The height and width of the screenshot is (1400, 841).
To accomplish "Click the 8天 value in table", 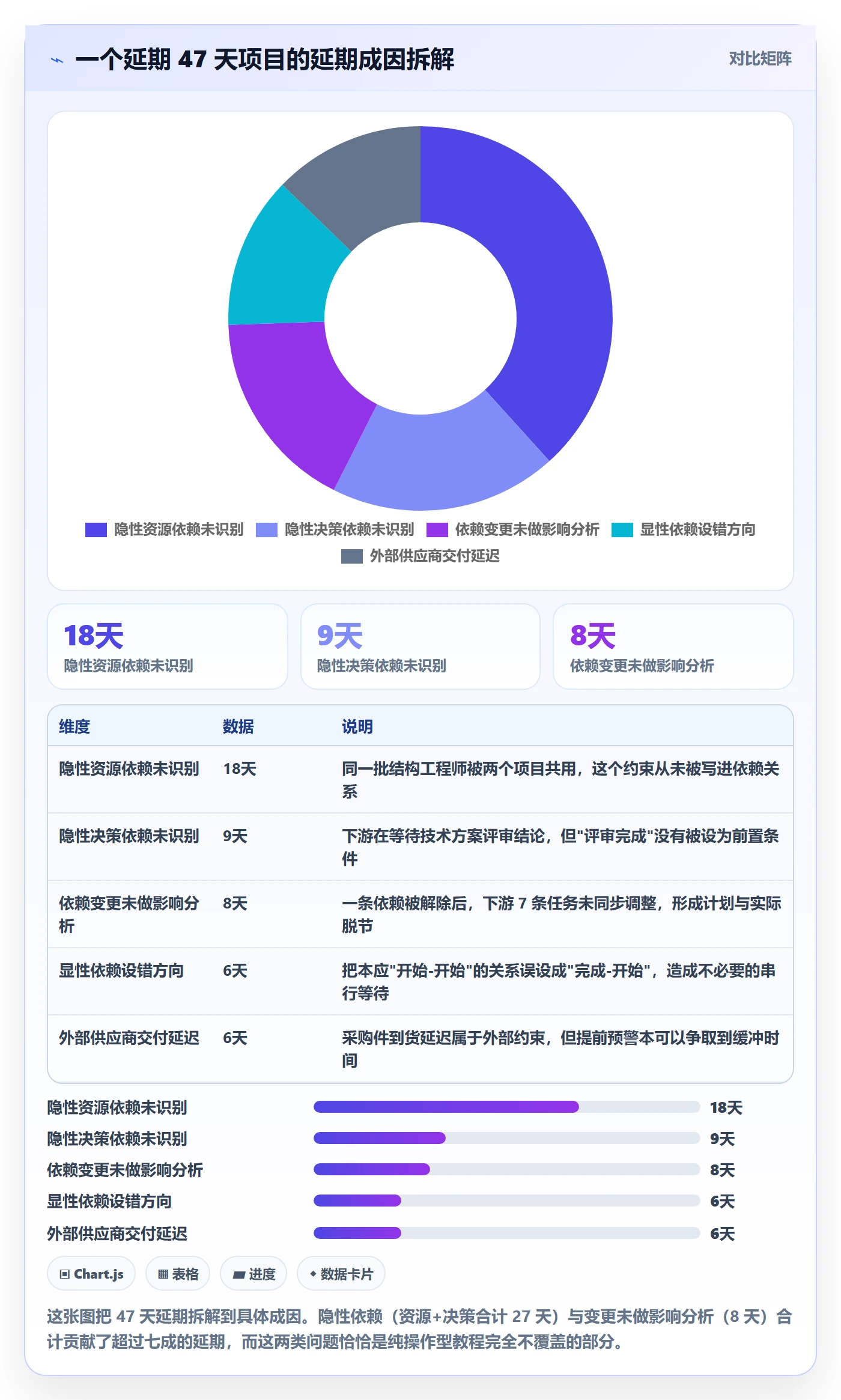I will pyautogui.click(x=235, y=903).
